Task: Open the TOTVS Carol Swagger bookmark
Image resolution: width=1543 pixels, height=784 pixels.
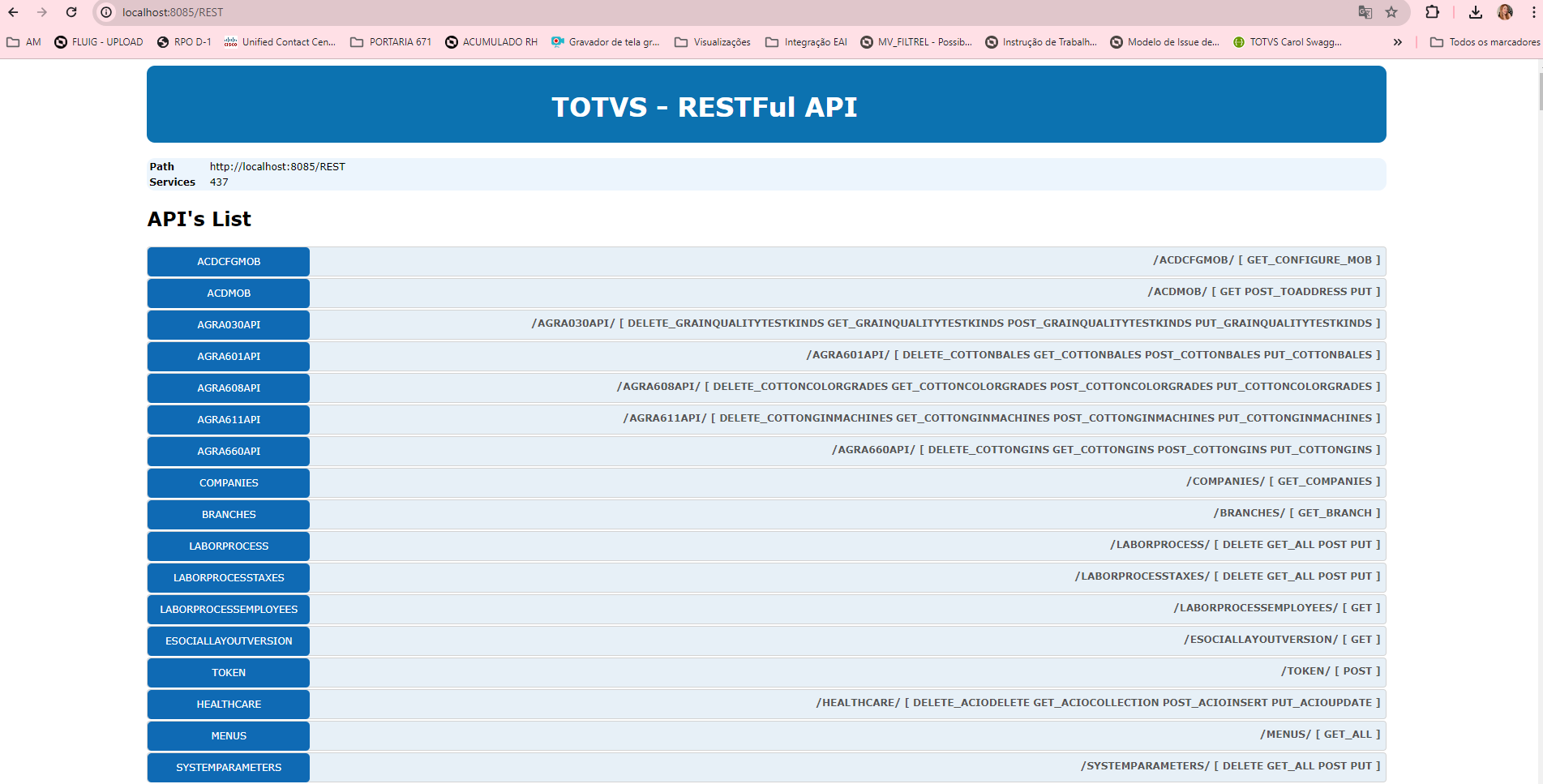Action: [1288, 42]
